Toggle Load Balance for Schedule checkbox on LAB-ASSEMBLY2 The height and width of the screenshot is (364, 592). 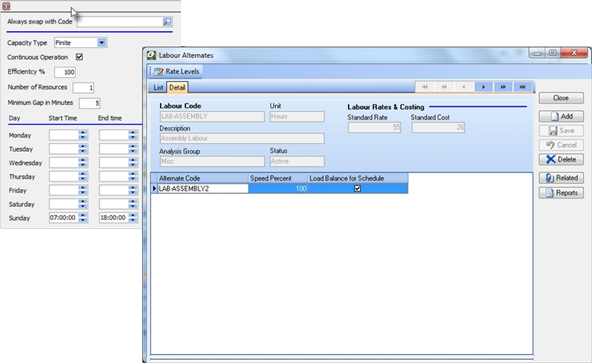[x=357, y=188]
